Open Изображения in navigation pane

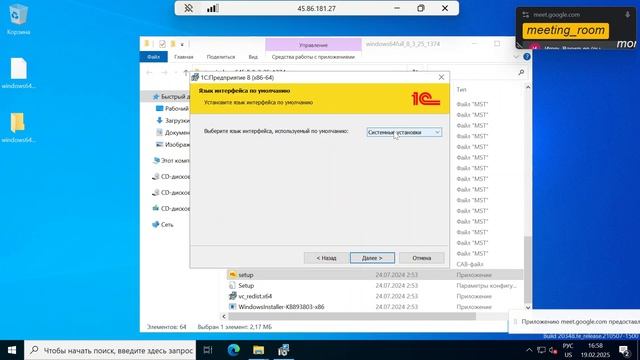[173, 144]
